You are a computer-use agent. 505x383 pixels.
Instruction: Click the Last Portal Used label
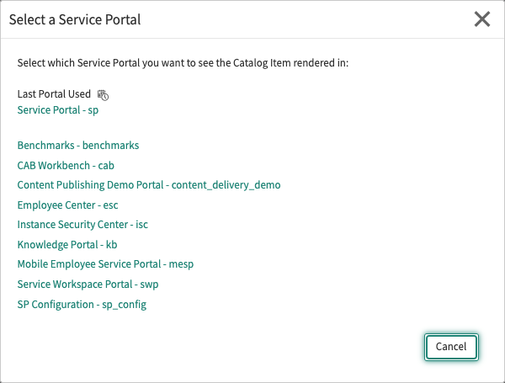click(54, 94)
